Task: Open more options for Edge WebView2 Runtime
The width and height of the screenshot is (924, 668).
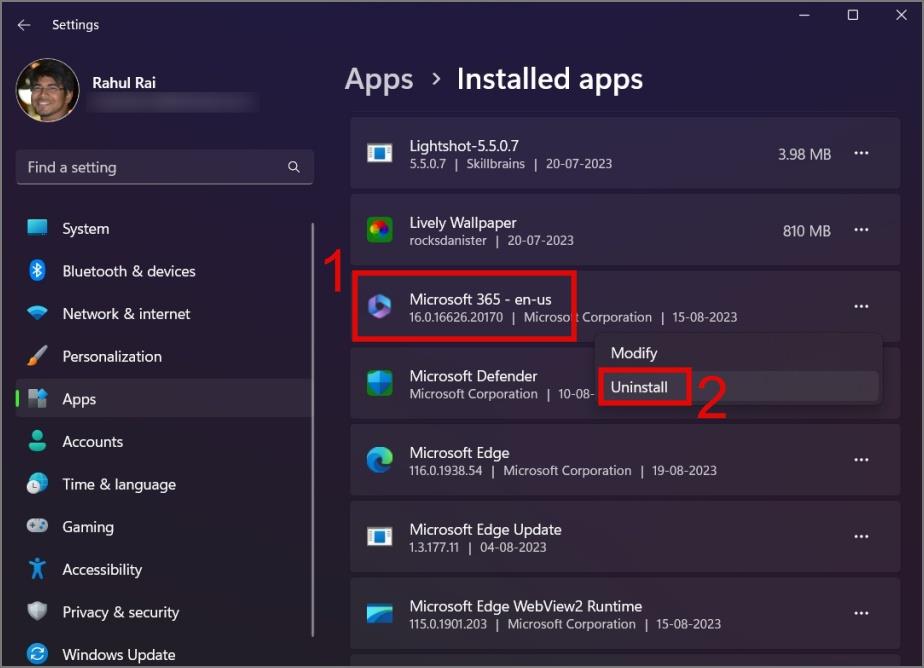Action: pyautogui.click(x=861, y=613)
